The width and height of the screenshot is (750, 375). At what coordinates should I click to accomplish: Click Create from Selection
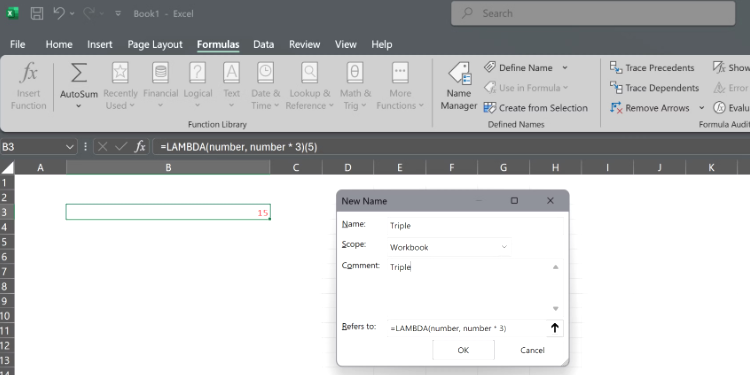536,108
